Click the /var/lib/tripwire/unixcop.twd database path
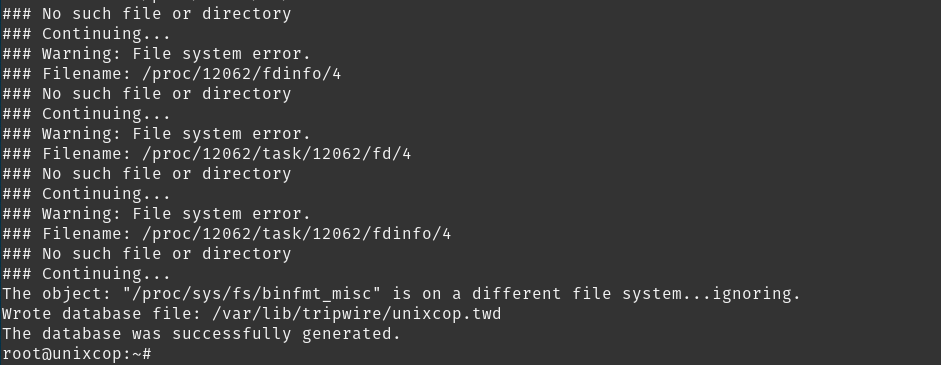 click(x=356, y=314)
